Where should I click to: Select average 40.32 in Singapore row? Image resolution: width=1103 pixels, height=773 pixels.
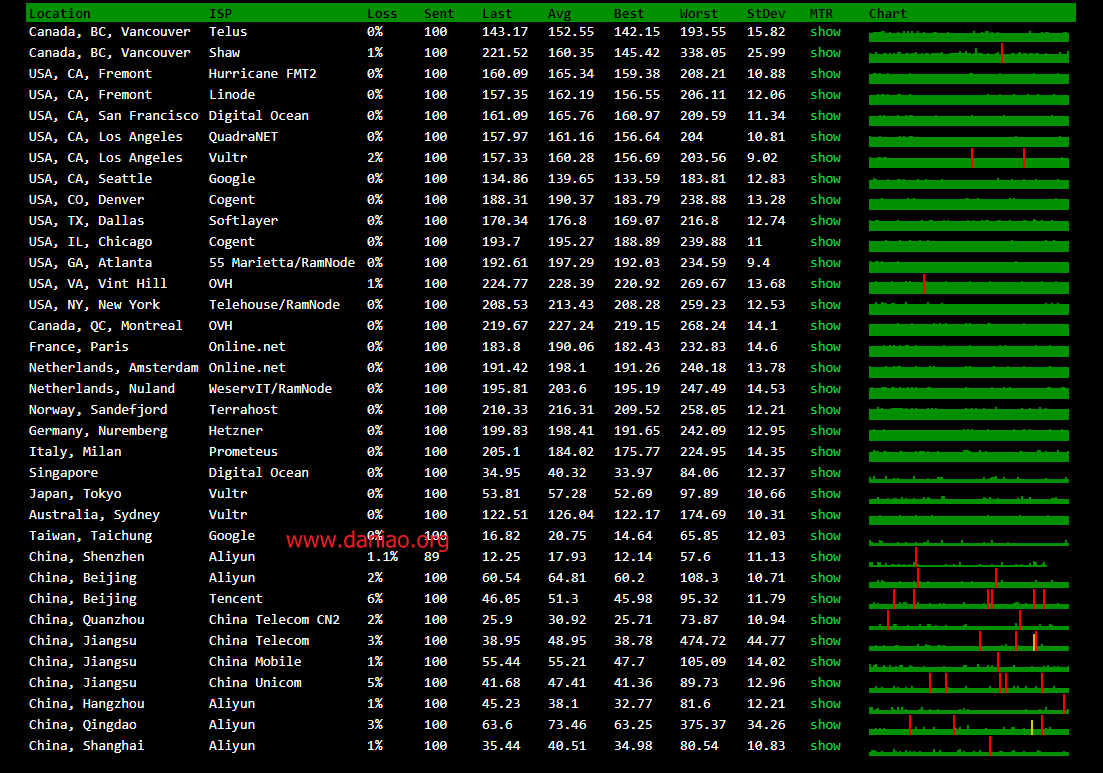click(567, 473)
